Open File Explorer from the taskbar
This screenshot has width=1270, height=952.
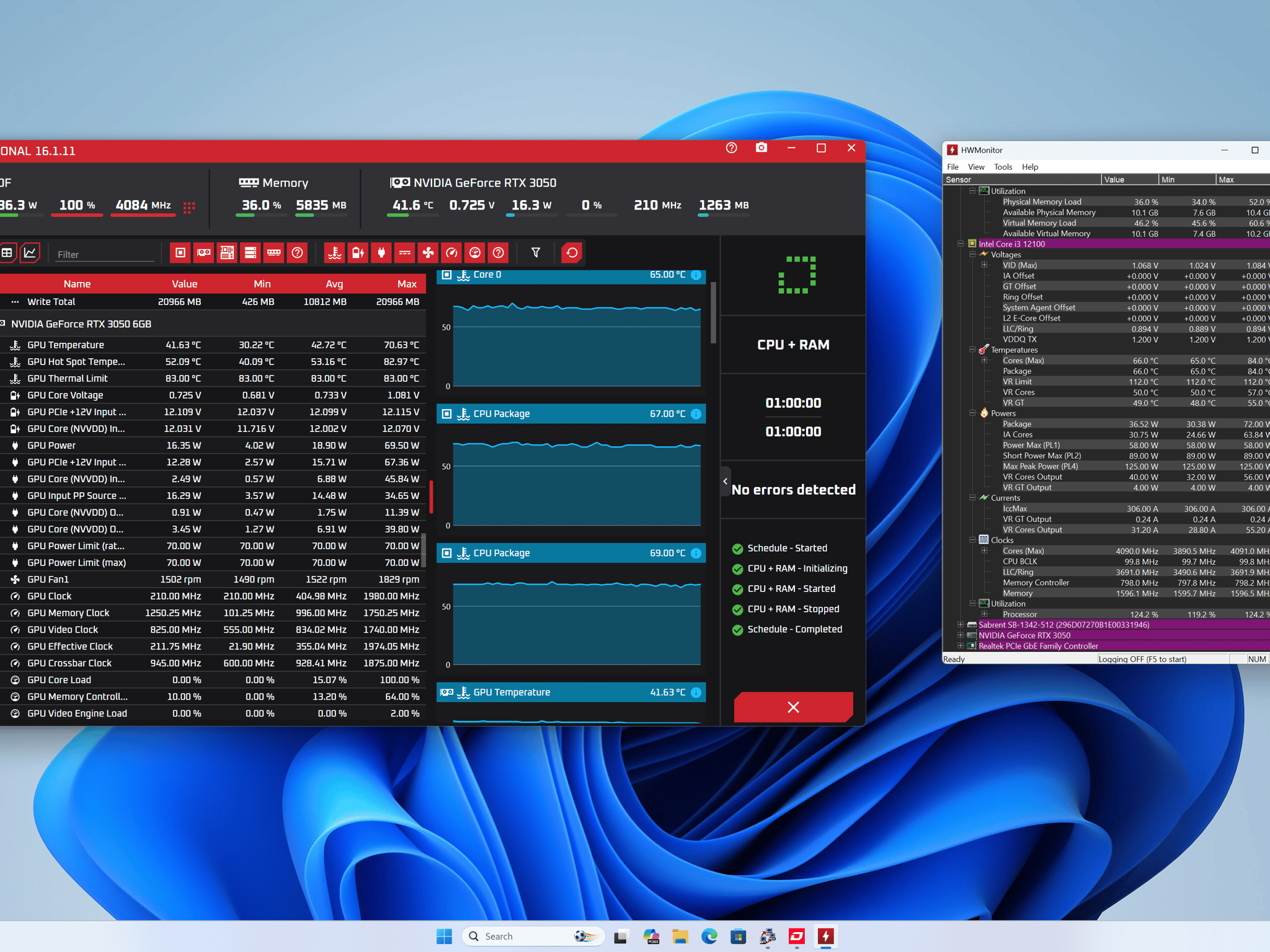680,937
